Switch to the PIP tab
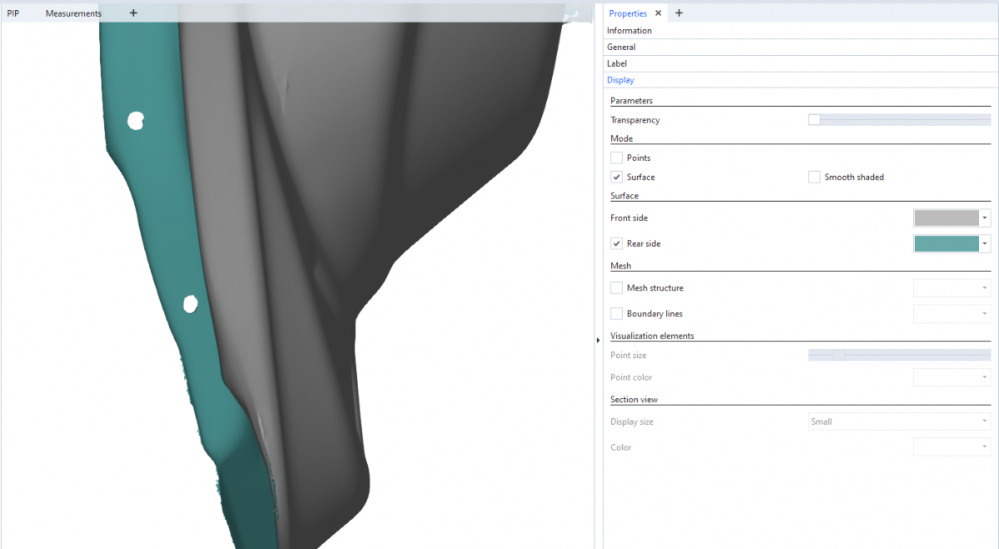 (x=13, y=13)
